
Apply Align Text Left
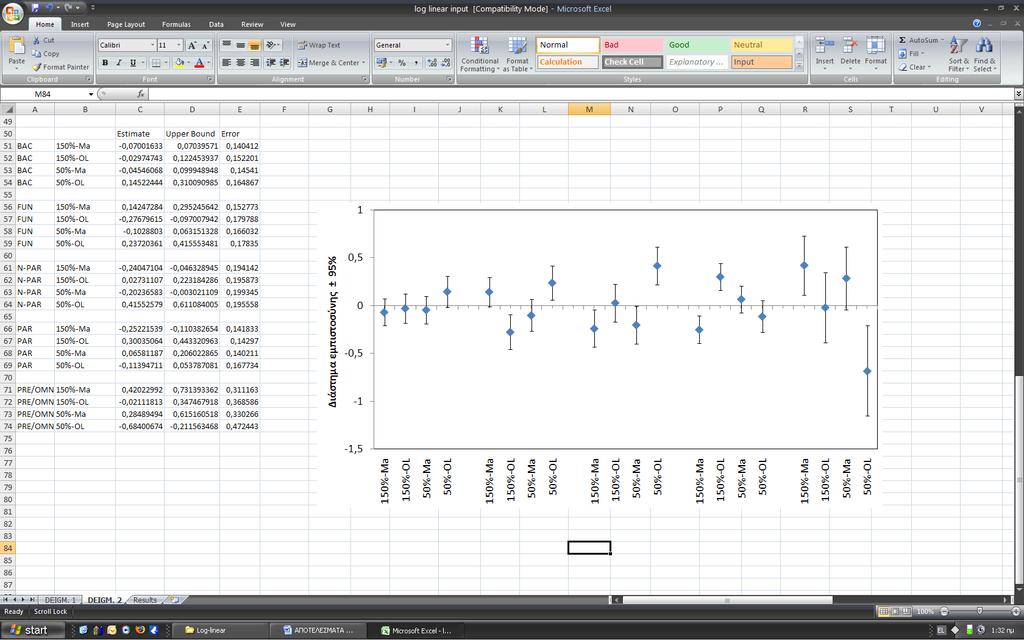[226, 63]
